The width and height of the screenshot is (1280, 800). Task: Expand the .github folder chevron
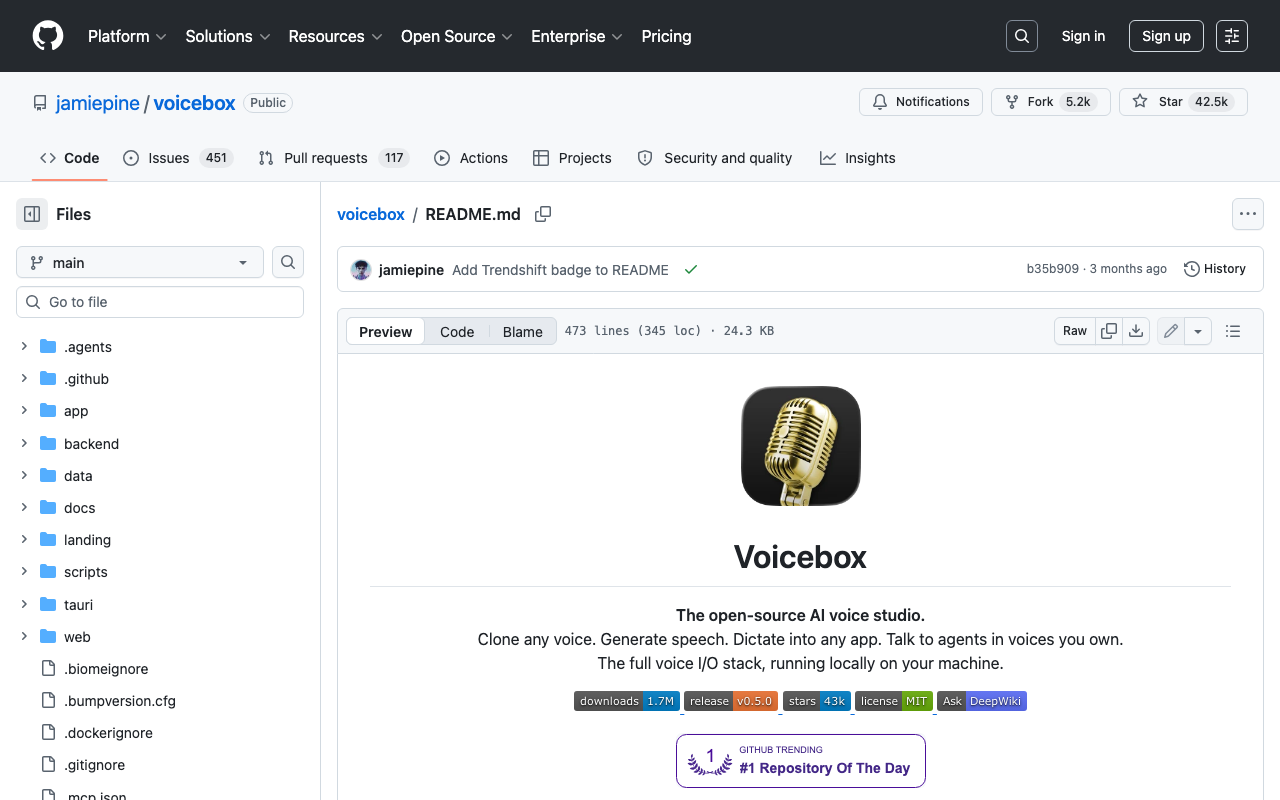(24, 379)
